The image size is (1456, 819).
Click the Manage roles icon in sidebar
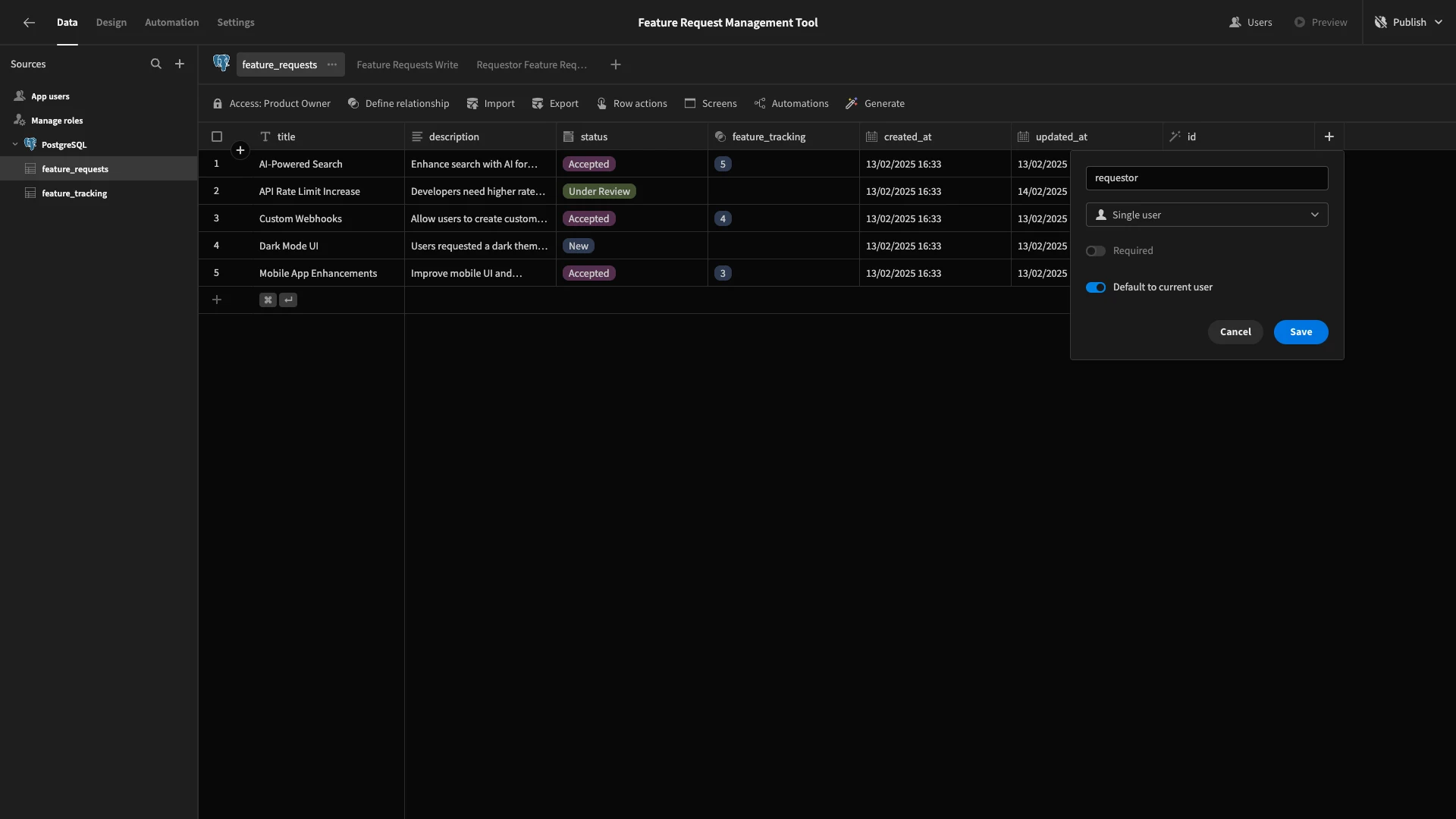pos(20,121)
